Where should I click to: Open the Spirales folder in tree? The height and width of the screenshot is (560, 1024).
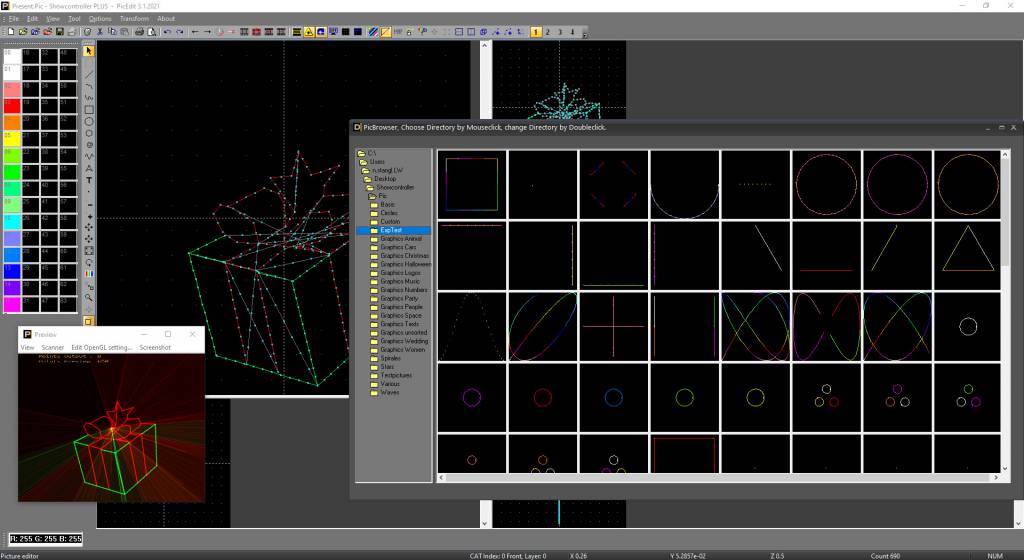tap(391, 358)
